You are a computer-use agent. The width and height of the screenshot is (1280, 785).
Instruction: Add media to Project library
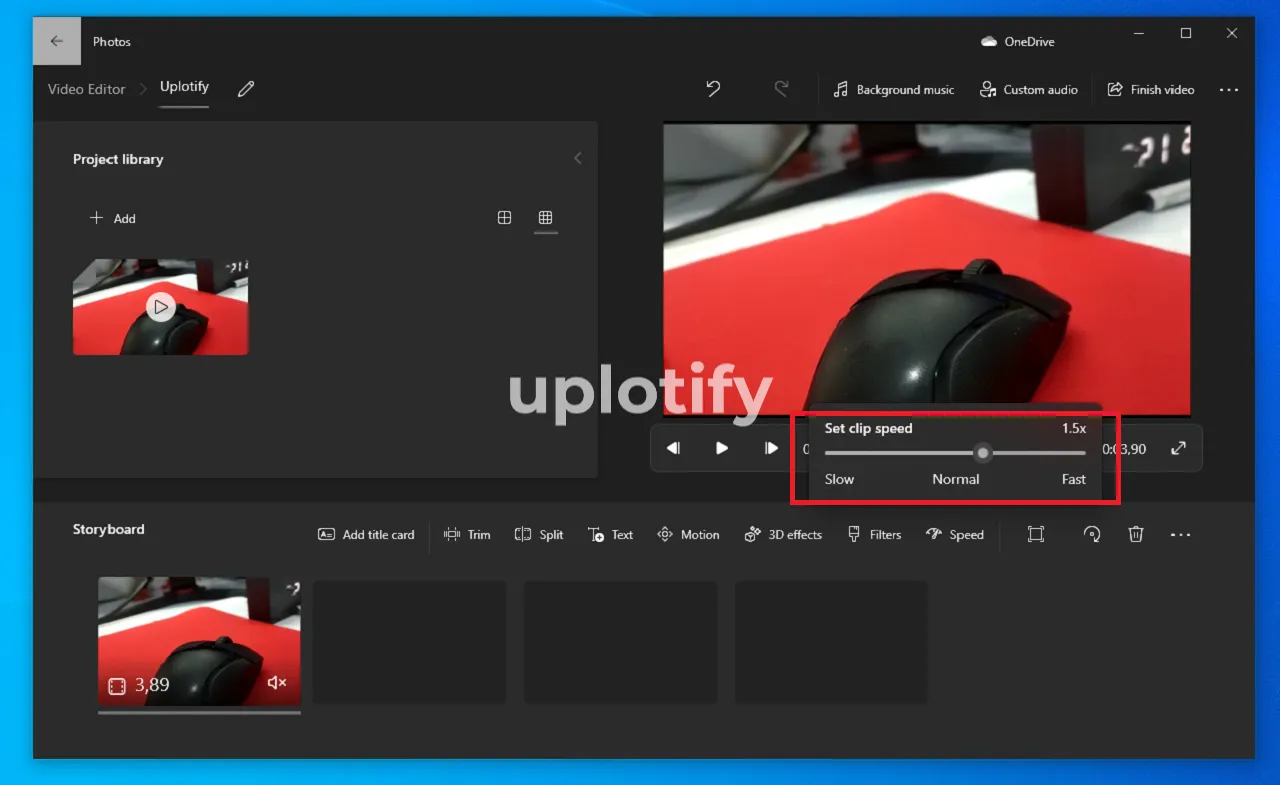point(113,218)
